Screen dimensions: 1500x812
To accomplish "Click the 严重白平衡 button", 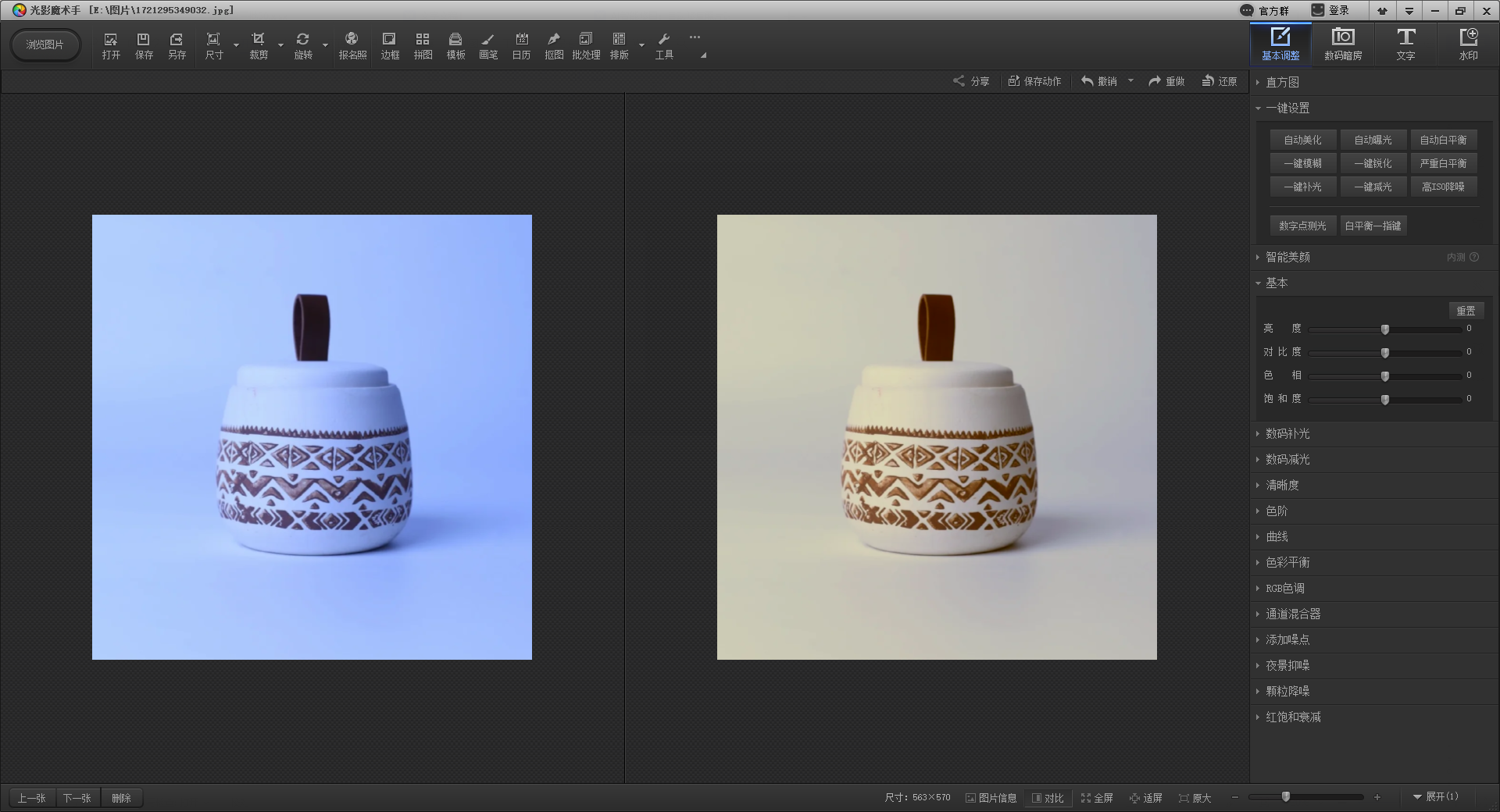I will [x=1443, y=163].
